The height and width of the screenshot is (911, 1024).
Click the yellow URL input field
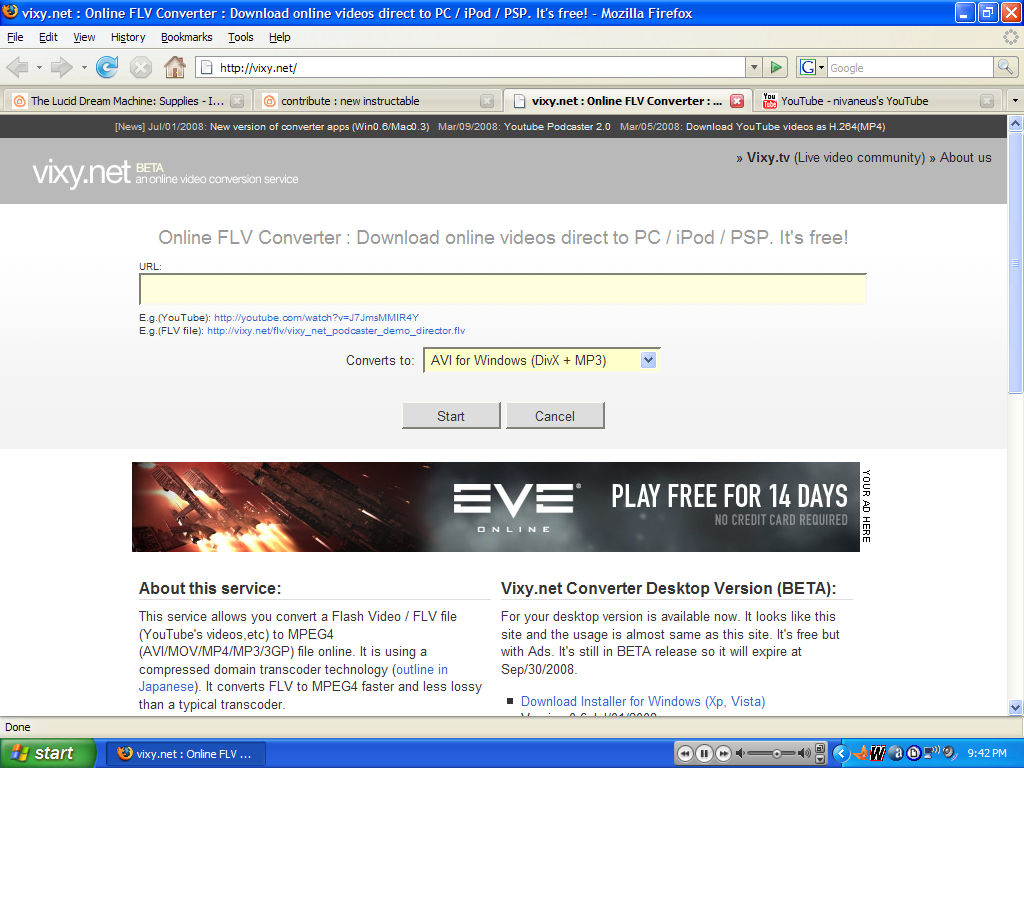[x=503, y=289]
